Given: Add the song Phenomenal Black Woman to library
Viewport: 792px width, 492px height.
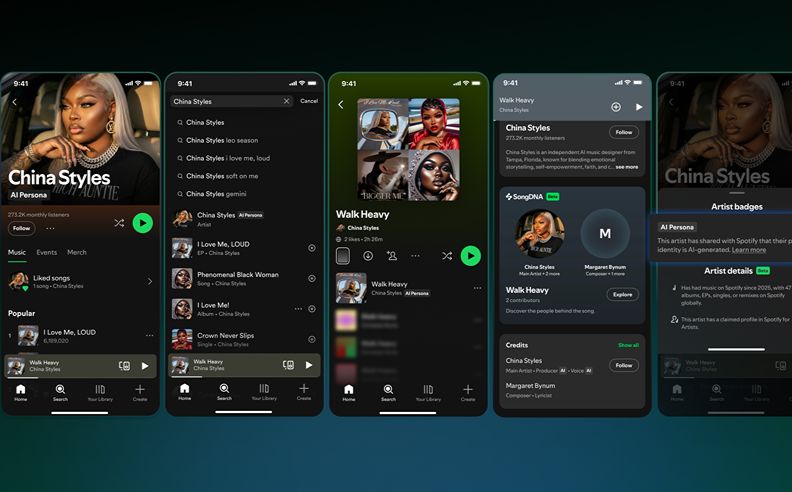Looking at the screenshot, I should coord(312,278).
